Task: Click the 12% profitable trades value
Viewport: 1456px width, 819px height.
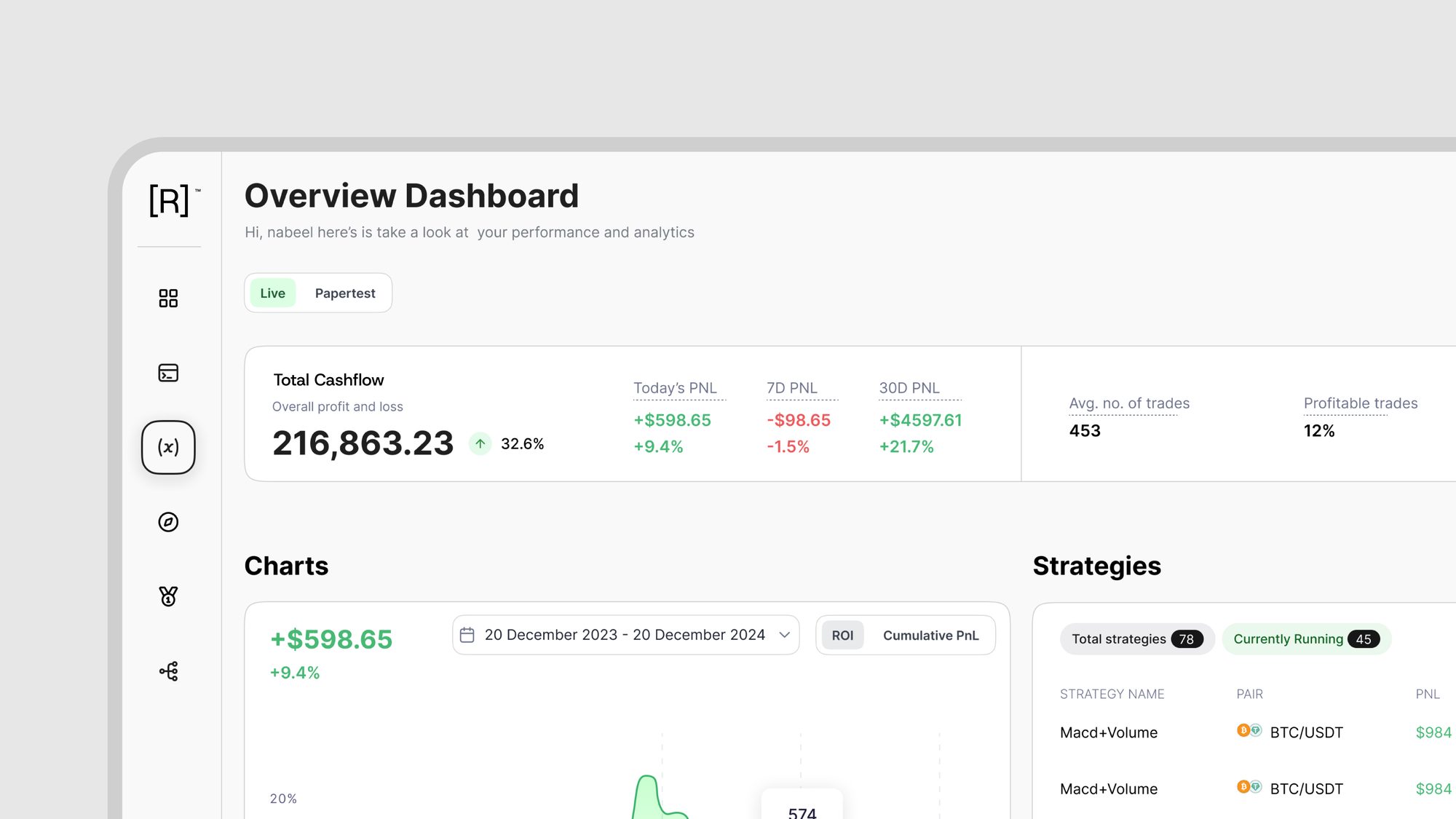Action: [x=1319, y=431]
